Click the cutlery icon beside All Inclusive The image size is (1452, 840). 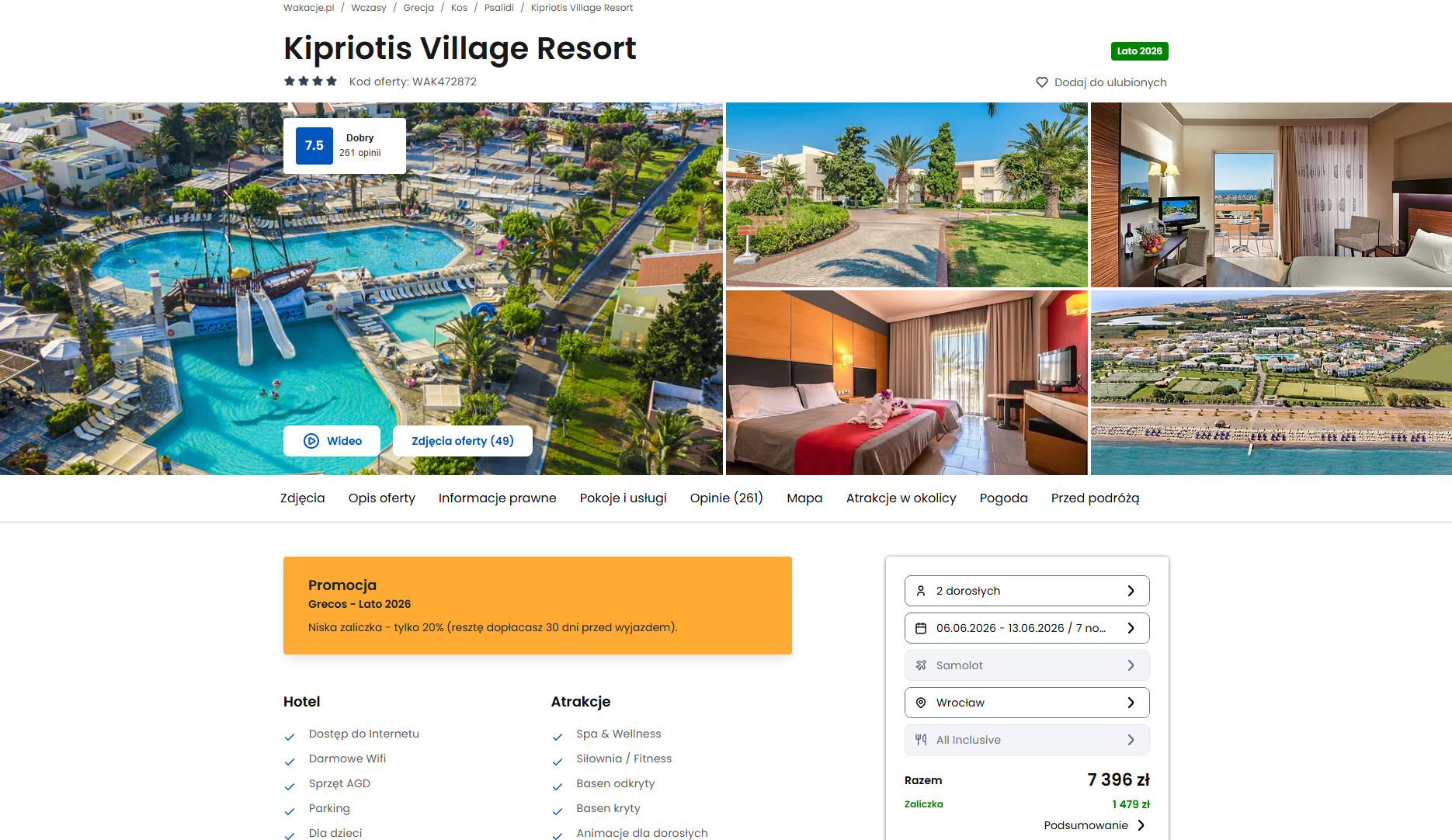pos(921,740)
